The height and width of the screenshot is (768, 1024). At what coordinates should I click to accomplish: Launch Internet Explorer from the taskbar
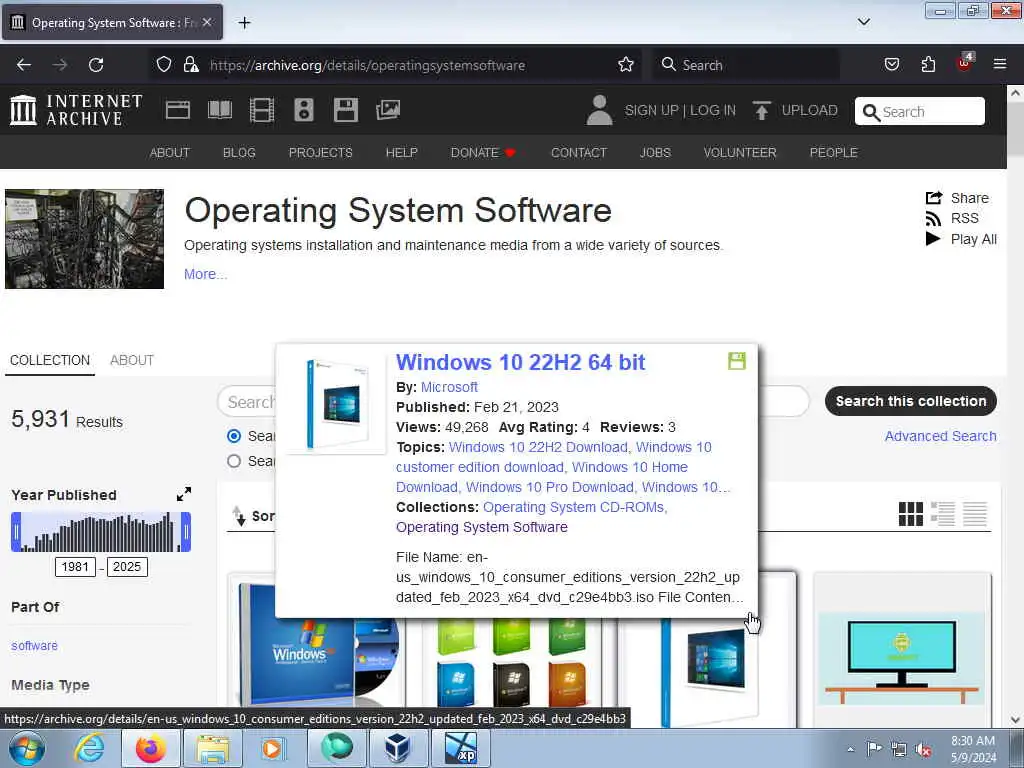click(x=89, y=748)
